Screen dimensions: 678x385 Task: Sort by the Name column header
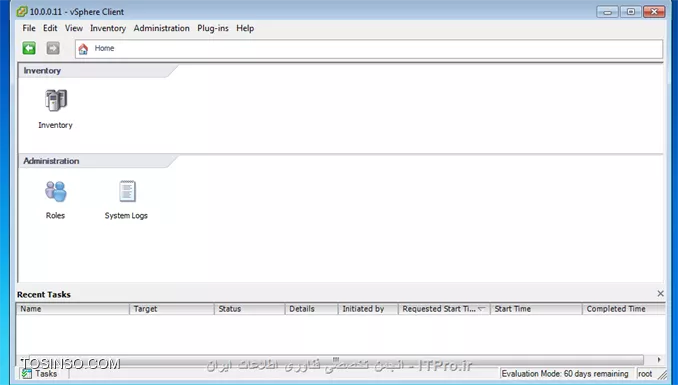pos(73,309)
